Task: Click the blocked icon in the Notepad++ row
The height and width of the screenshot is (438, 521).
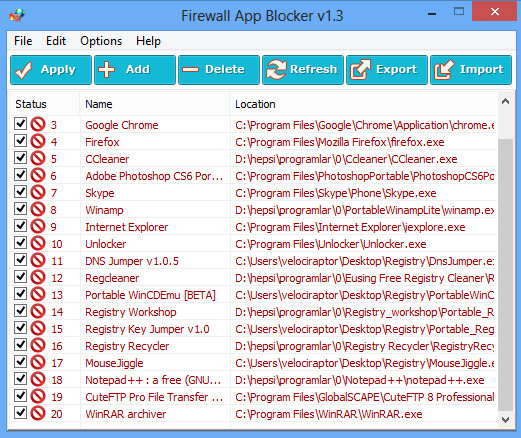Action: coord(38,380)
